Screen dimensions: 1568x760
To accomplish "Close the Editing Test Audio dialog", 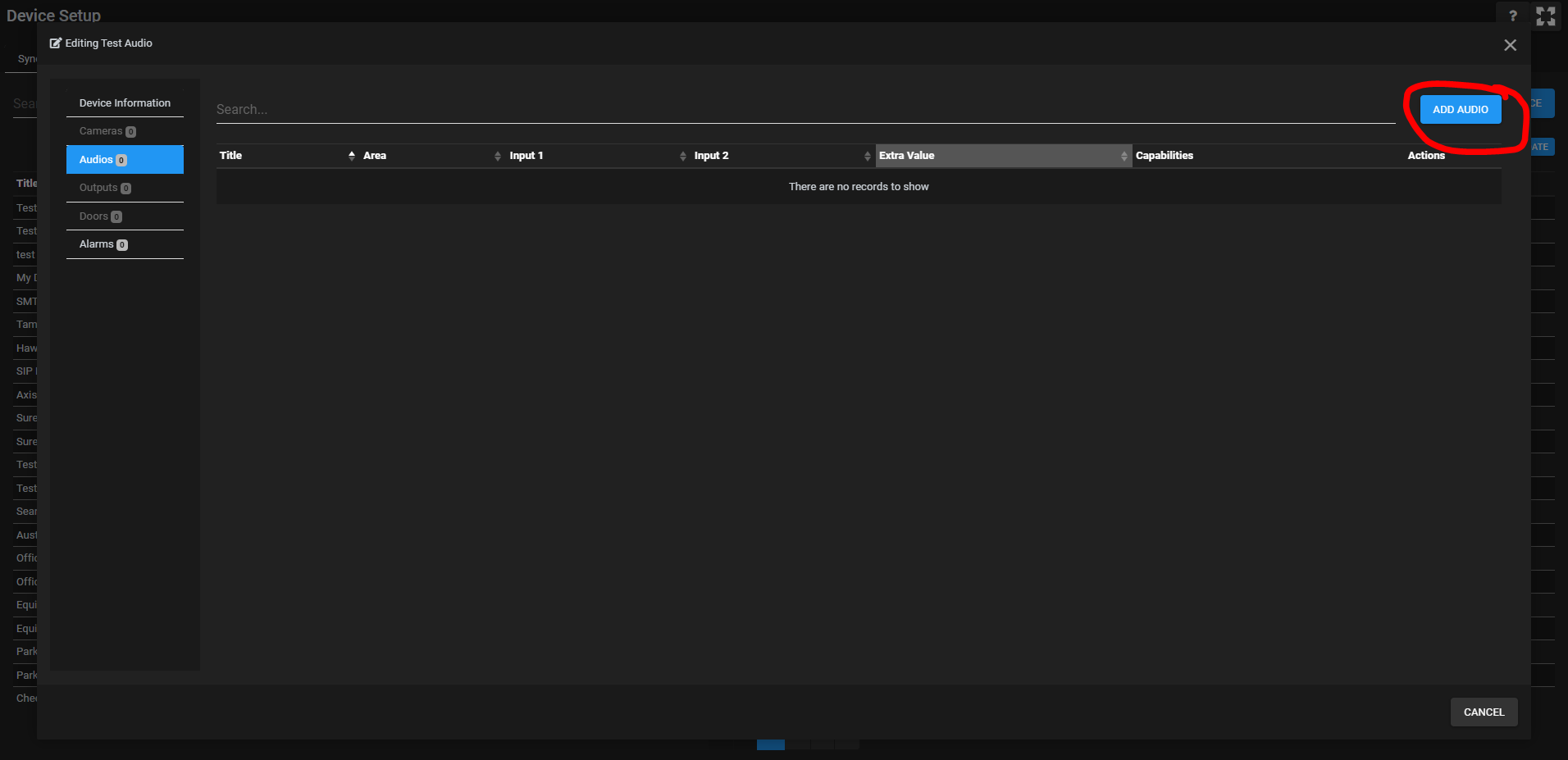I will click(1510, 45).
